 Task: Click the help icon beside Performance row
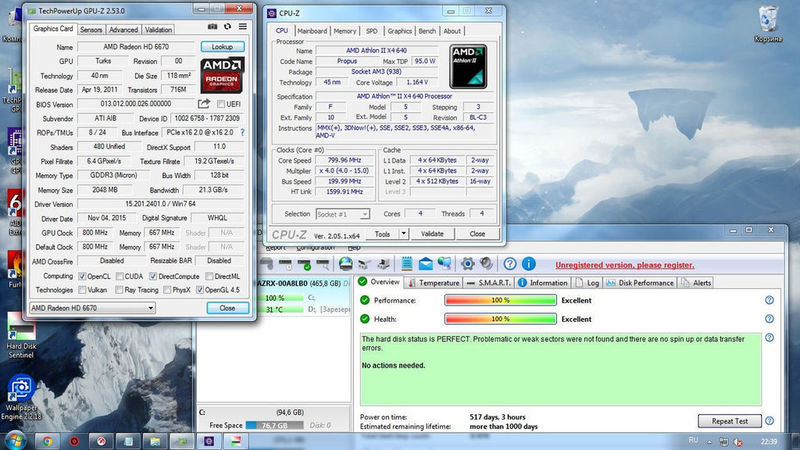[769, 300]
